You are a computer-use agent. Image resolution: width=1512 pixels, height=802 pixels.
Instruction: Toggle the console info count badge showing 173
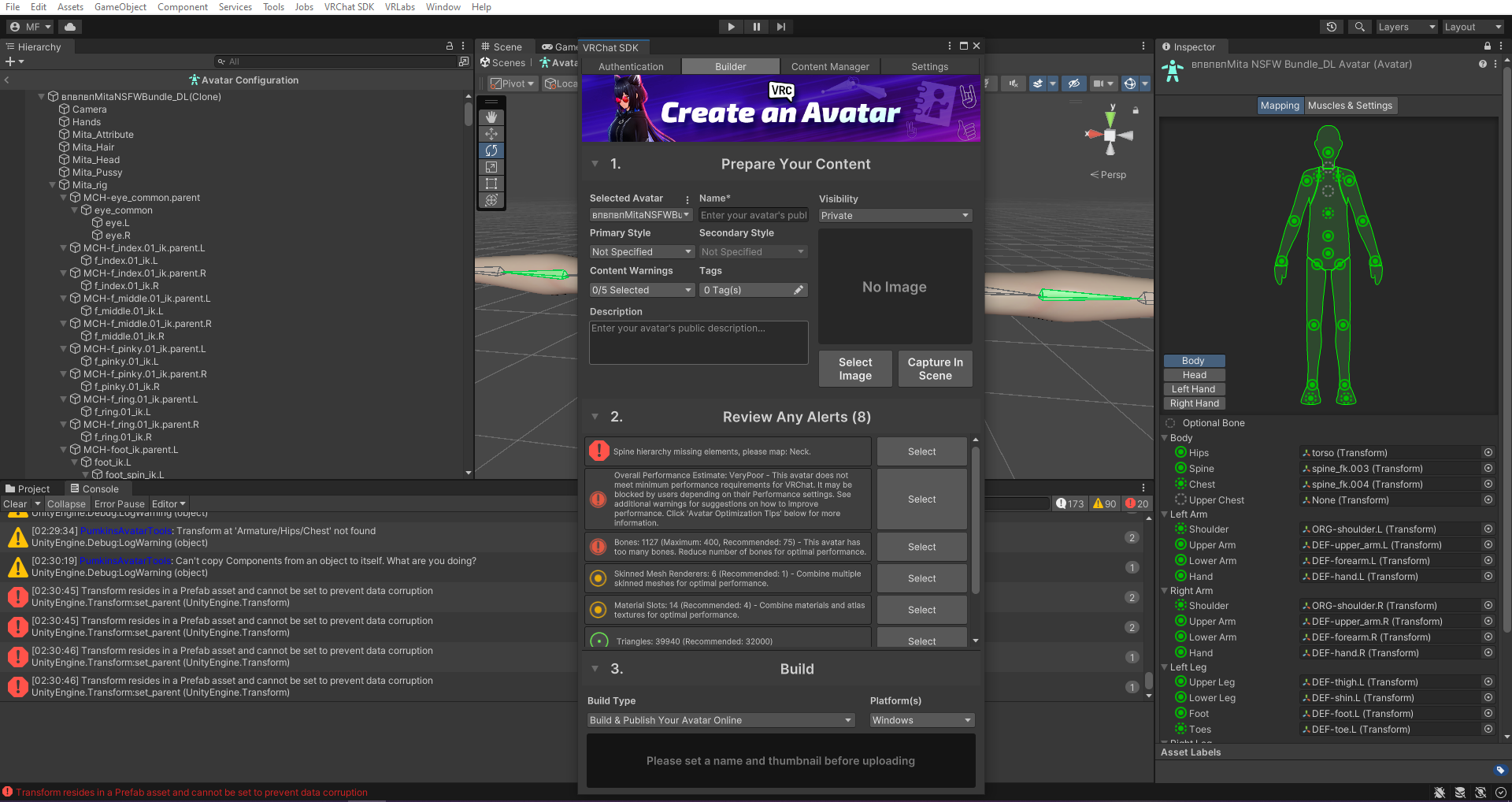point(1070,503)
